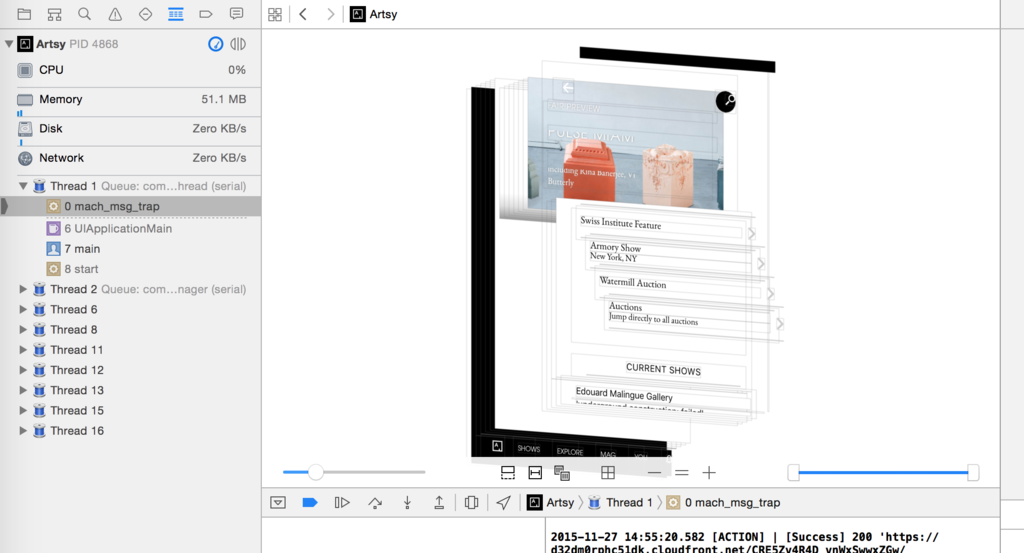Click the Step Into down-arrow icon
The height and width of the screenshot is (553, 1024).
[x=407, y=503]
